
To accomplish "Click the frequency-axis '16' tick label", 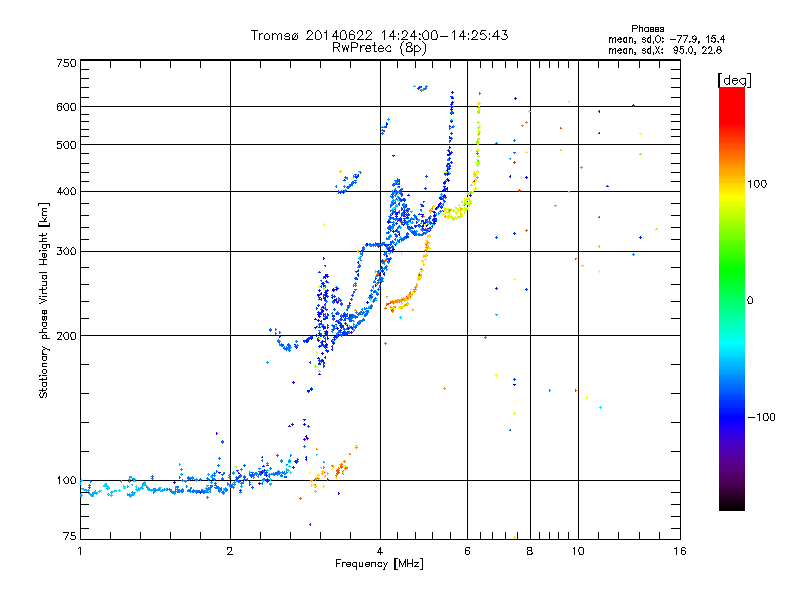I will coord(680,551).
